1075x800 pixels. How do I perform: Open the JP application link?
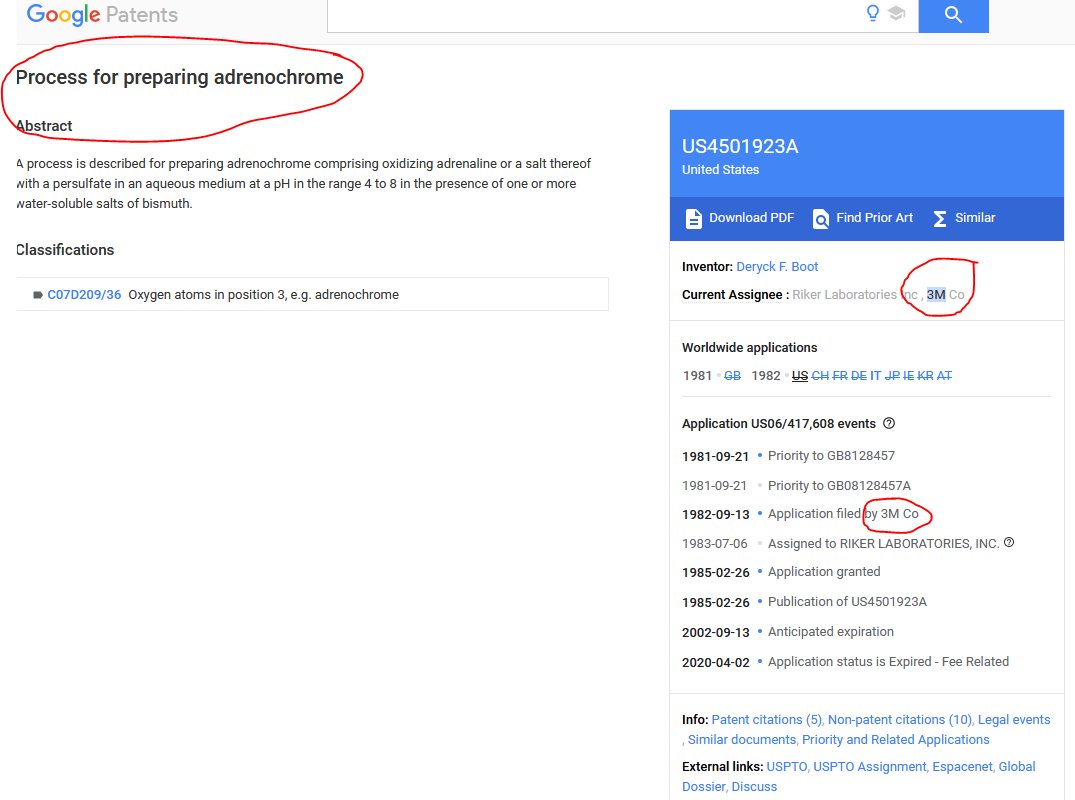(x=892, y=376)
